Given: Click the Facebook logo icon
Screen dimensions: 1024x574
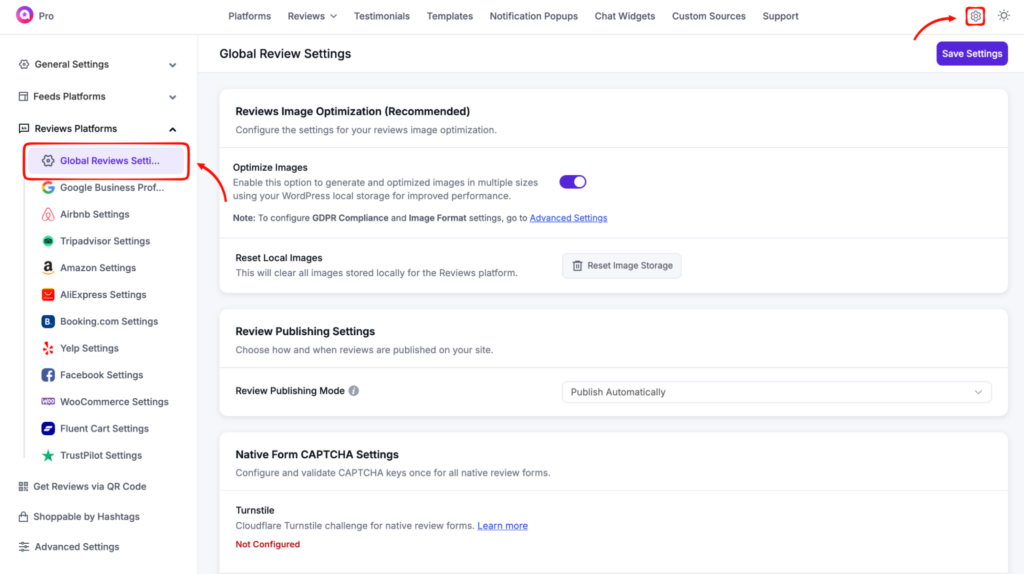Looking at the screenshot, I should tap(48, 375).
